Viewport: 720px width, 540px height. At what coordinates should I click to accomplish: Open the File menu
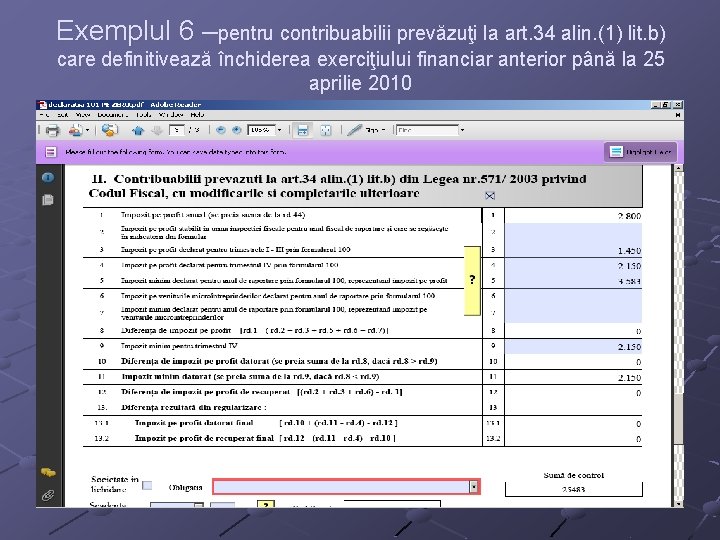(x=45, y=115)
